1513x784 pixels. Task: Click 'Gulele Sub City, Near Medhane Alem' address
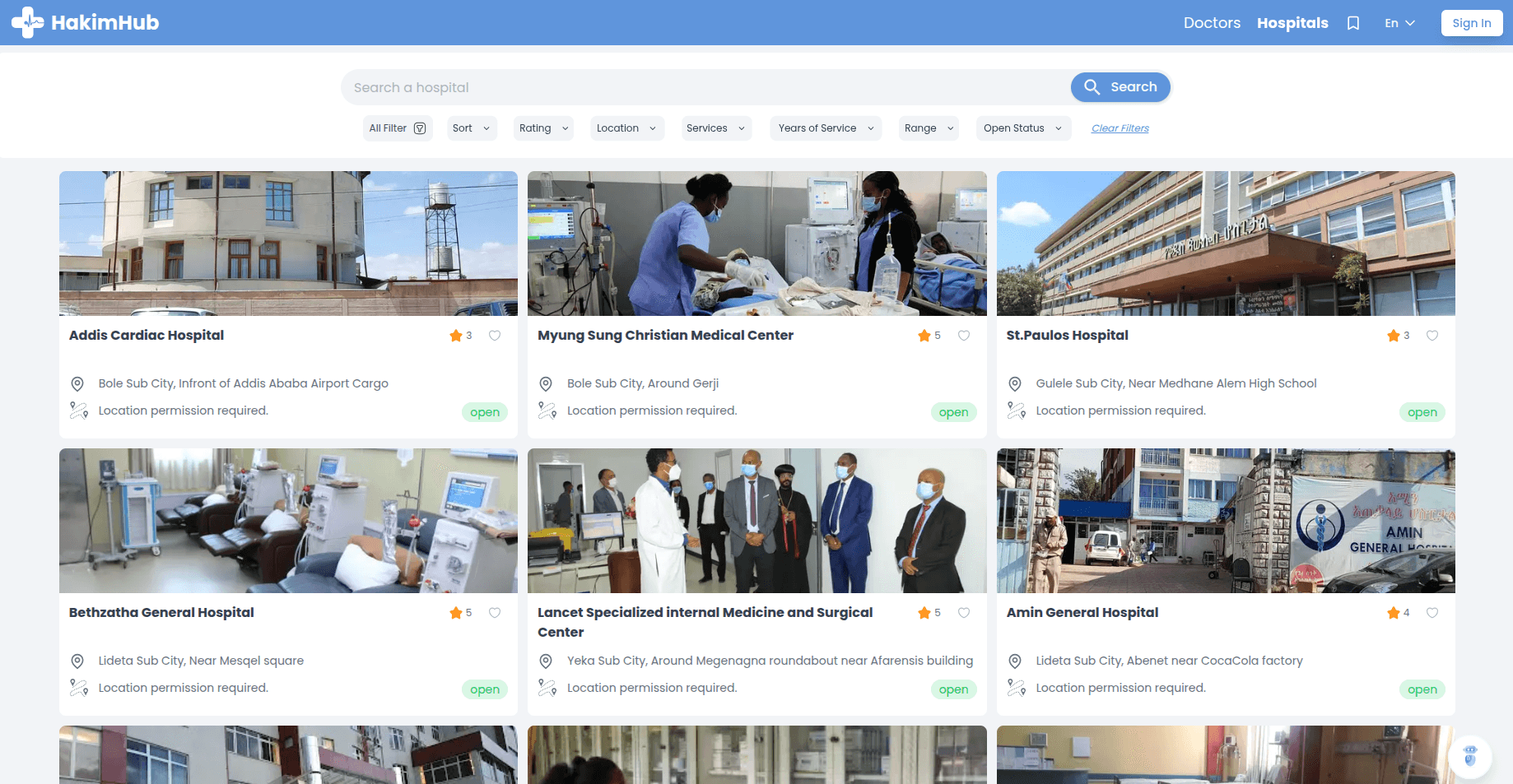(x=1176, y=383)
